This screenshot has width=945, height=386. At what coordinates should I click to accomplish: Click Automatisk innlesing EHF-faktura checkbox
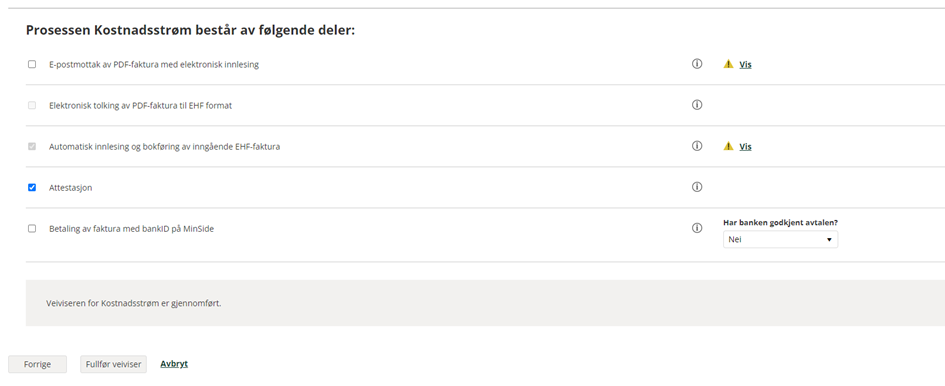tap(32, 147)
